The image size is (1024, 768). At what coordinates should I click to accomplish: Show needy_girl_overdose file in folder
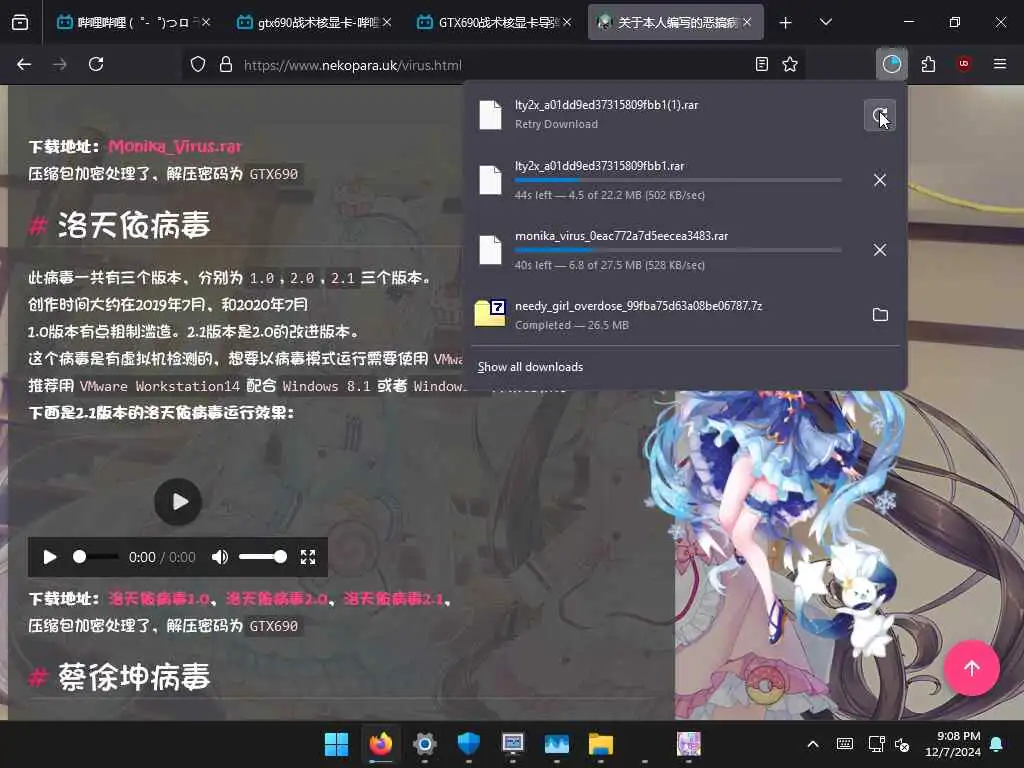(880, 315)
